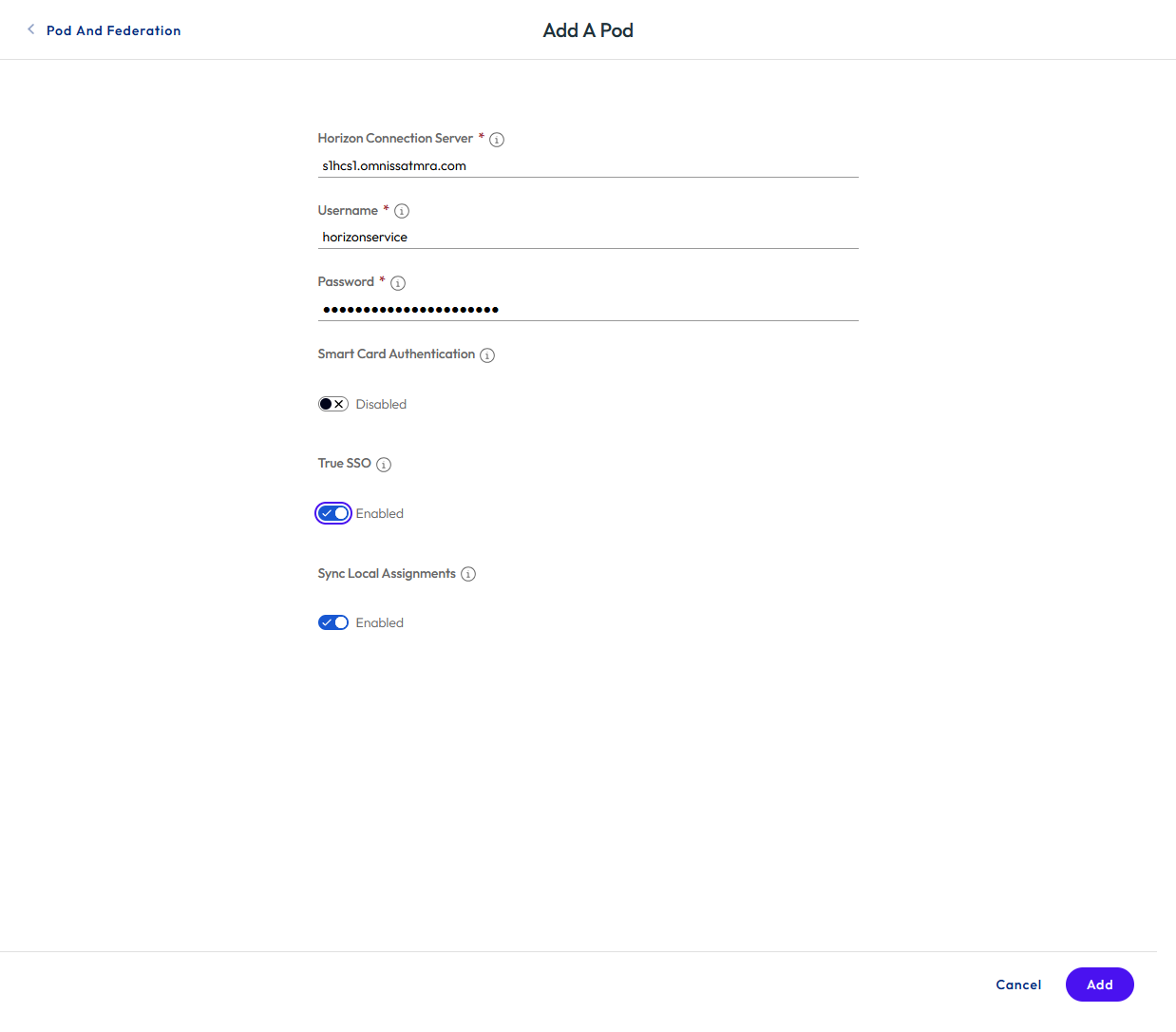The image size is (1176, 1032).
Task: Open Smart Card Authentication info tooltip icon
Action: click(487, 355)
